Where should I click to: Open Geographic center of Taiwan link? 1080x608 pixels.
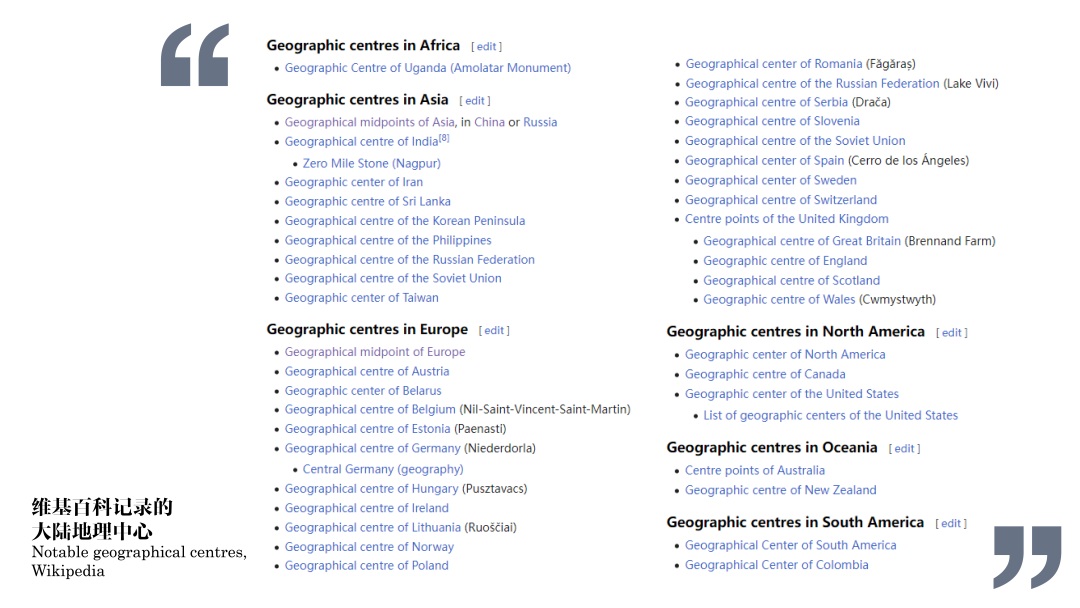(361, 298)
